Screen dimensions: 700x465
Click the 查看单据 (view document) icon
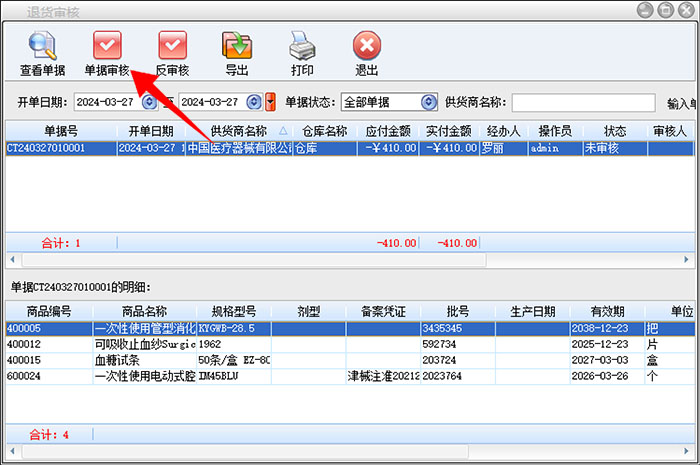click(43, 47)
